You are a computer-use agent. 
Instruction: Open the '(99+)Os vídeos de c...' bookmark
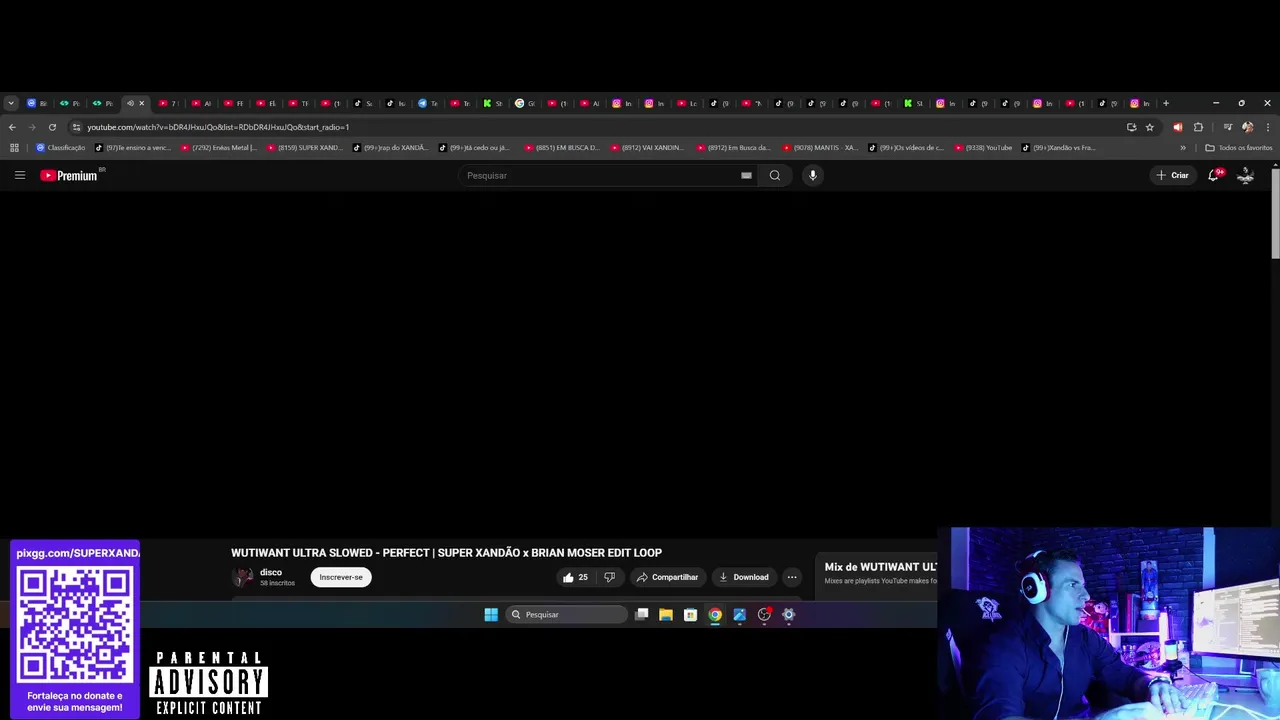(907, 148)
